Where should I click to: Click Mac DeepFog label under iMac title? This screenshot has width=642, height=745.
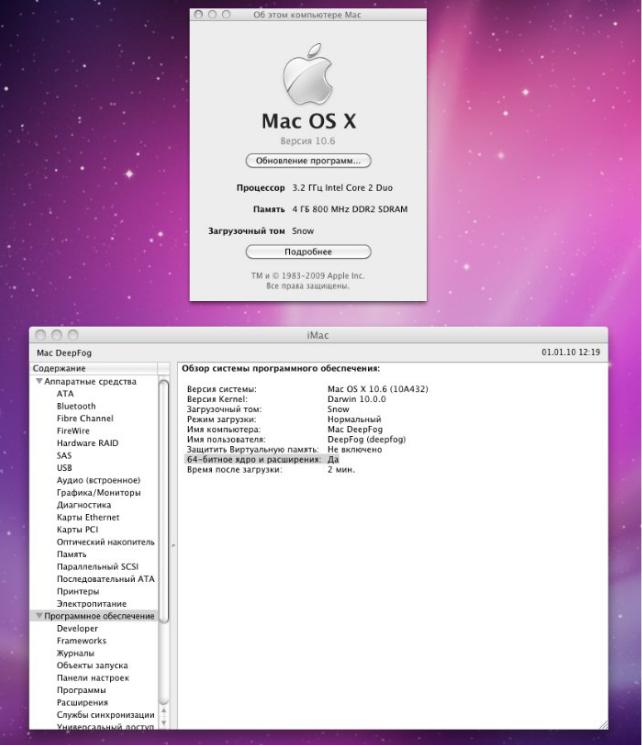pyautogui.click(x=64, y=353)
